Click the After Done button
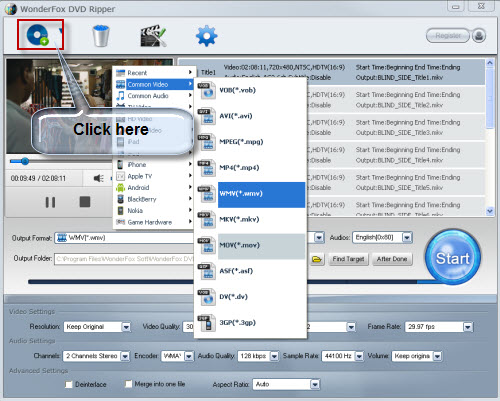 (x=392, y=259)
